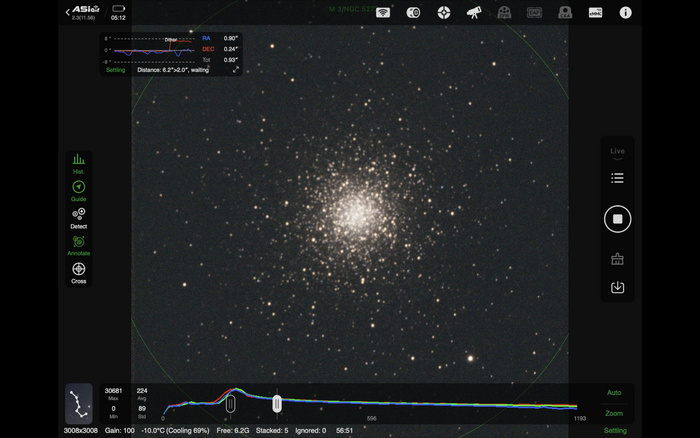Viewport: 700px width, 438px height.
Task: Click the Std value 89
Action: pos(142,409)
